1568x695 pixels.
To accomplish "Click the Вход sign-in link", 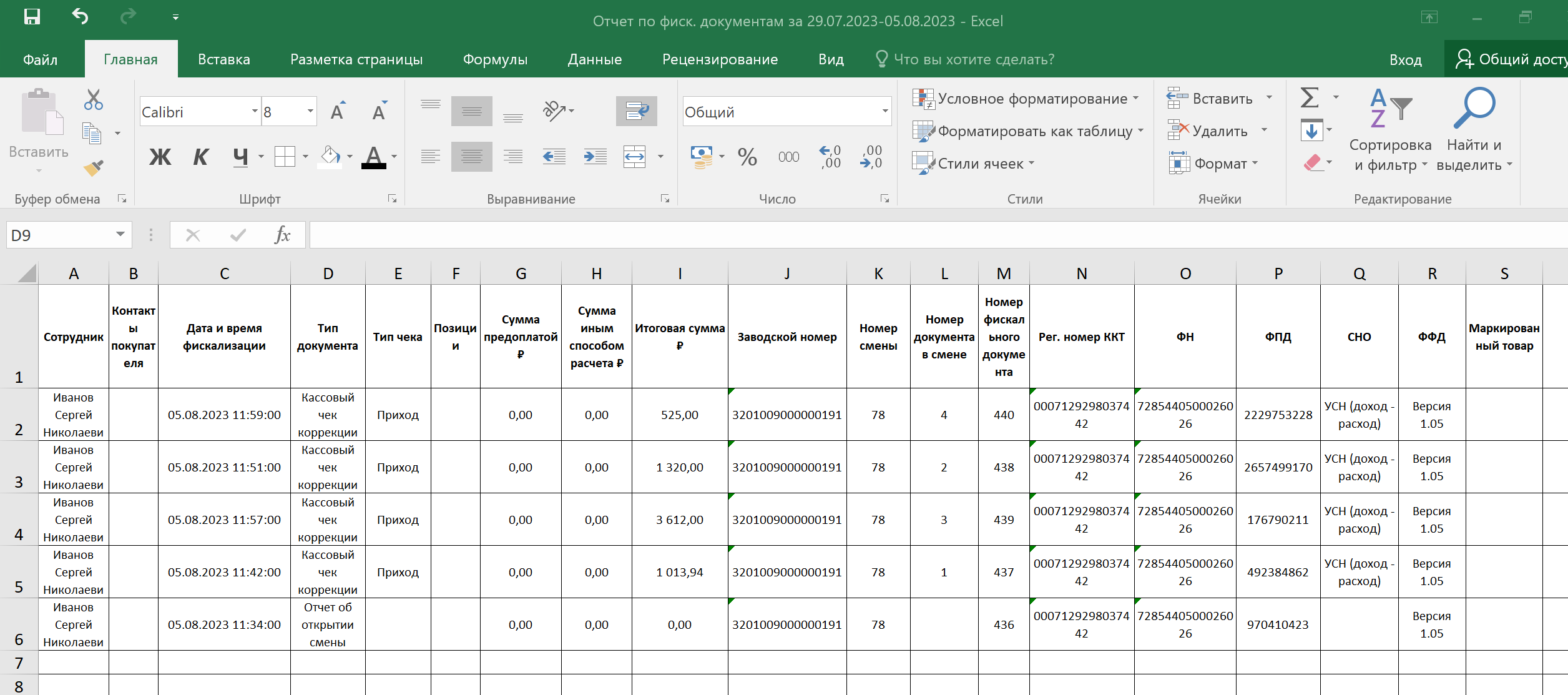I will click(1405, 60).
